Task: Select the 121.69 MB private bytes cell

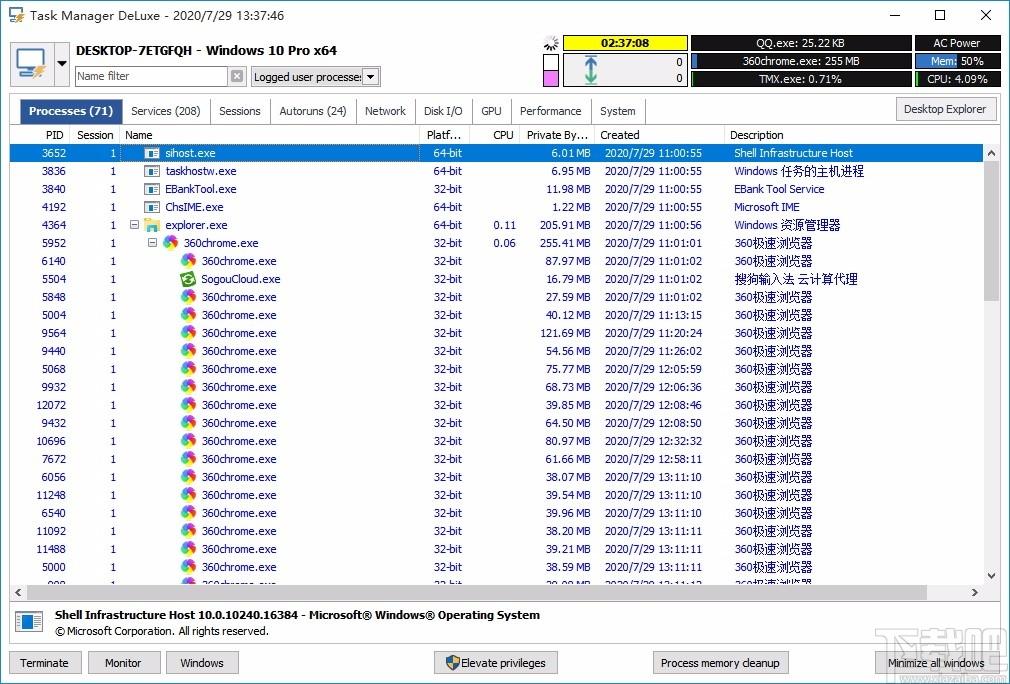Action: (x=565, y=333)
